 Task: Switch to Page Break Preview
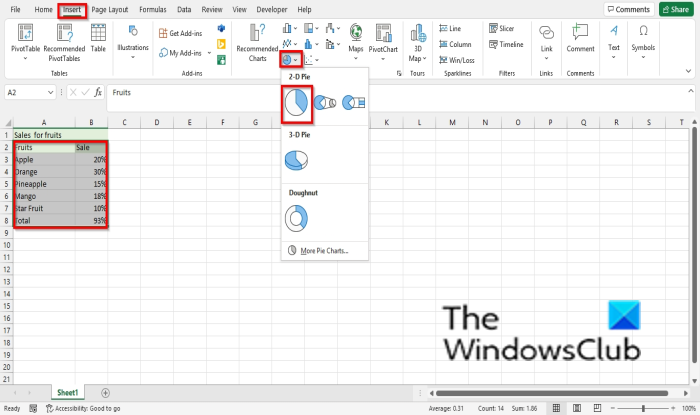point(597,408)
